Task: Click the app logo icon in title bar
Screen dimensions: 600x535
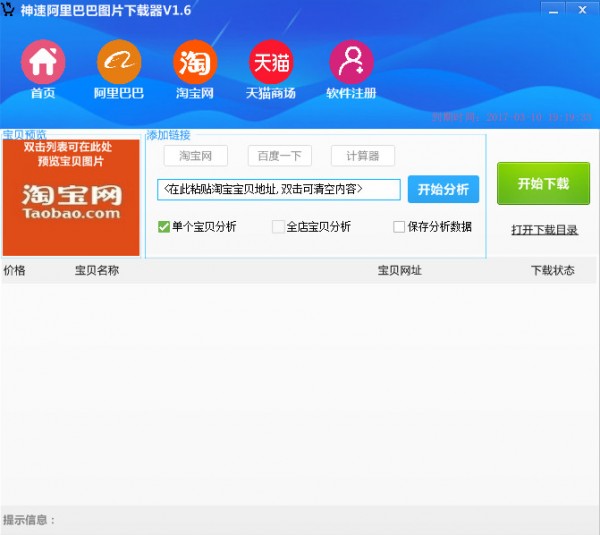Action: [10, 9]
